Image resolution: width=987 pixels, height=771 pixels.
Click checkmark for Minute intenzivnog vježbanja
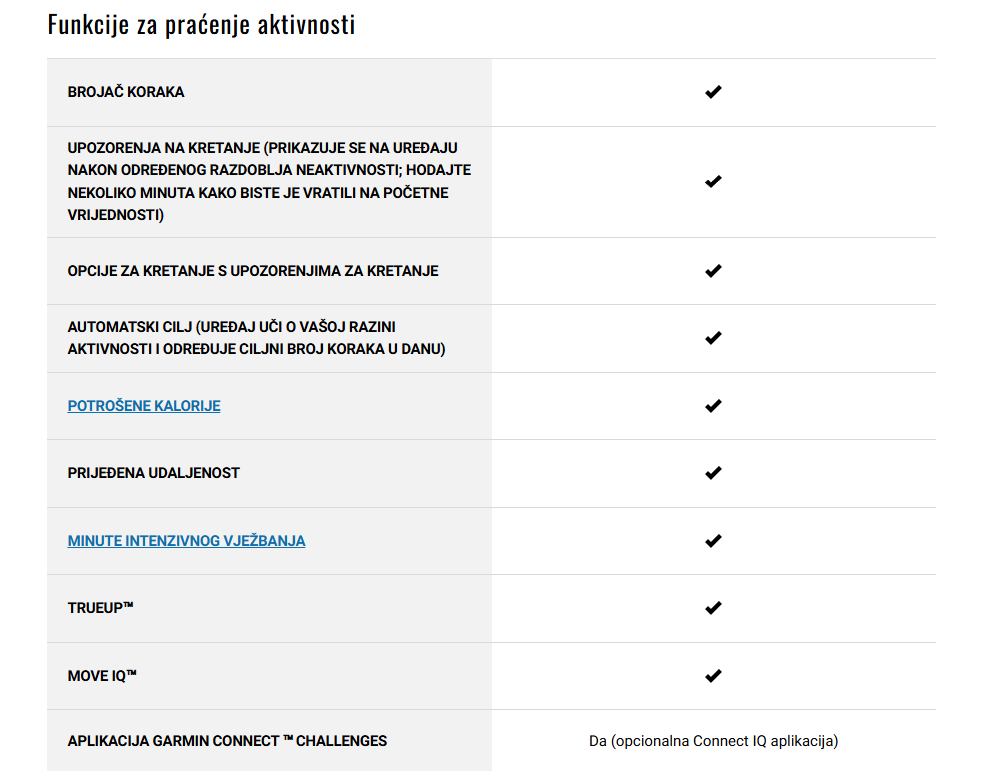713,541
